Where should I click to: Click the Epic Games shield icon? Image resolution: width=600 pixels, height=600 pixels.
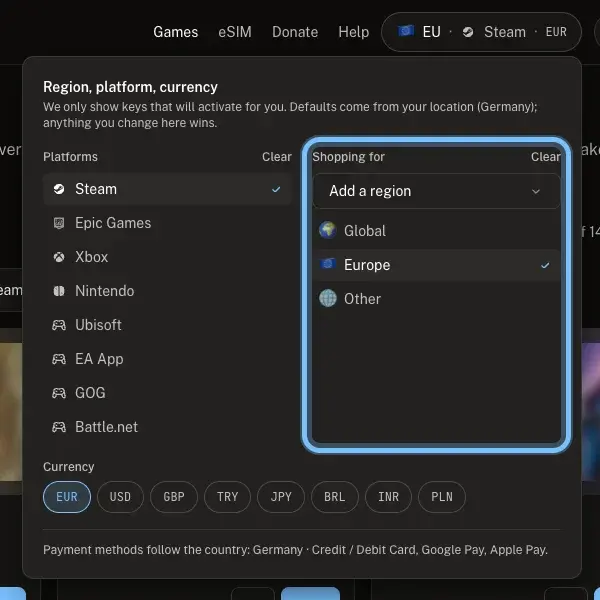pos(59,223)
